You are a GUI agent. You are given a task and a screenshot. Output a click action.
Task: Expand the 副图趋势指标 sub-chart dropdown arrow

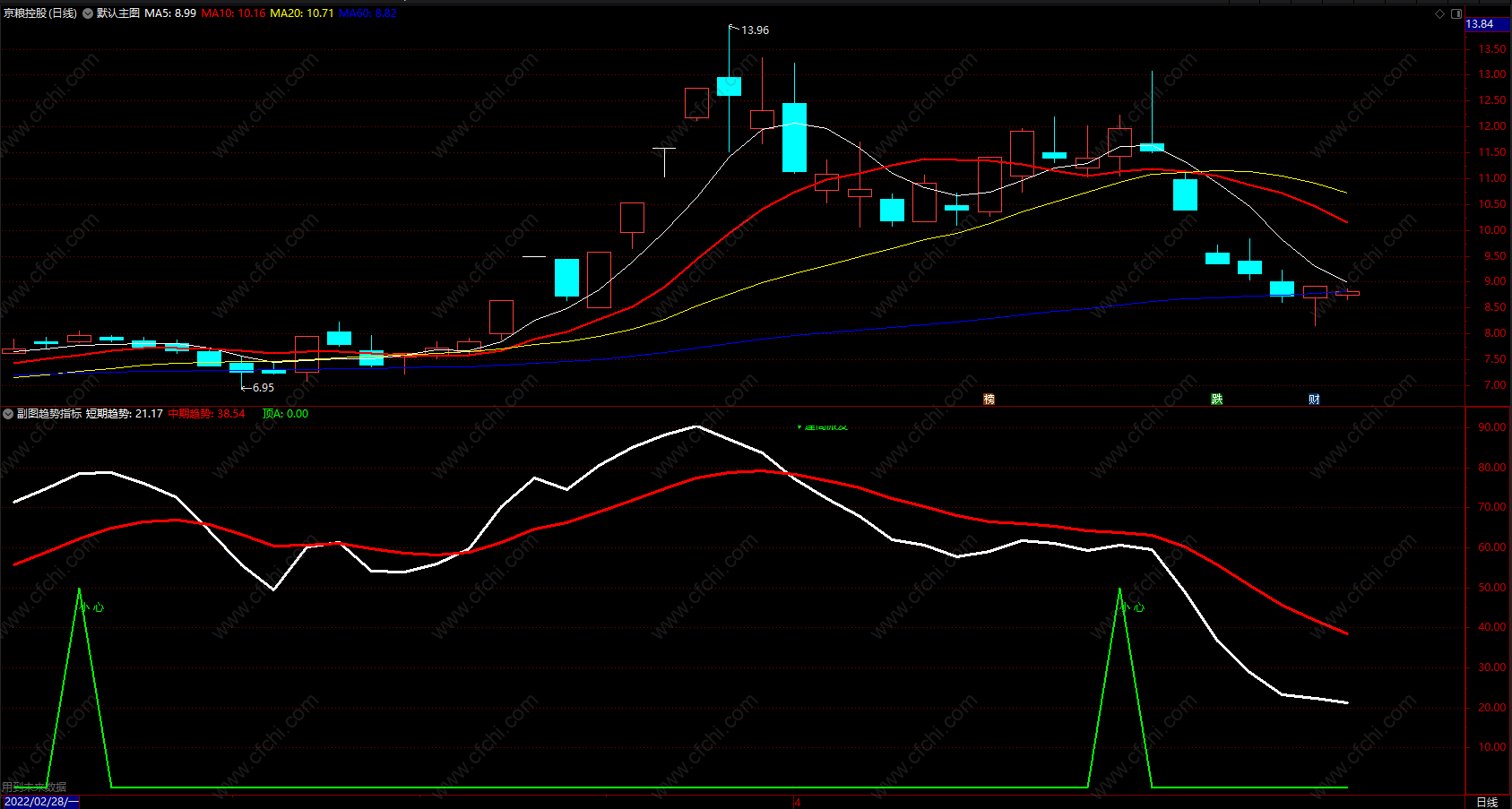click(x=8, y=414)
